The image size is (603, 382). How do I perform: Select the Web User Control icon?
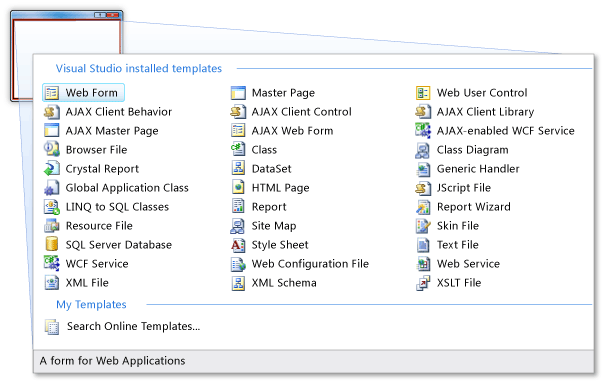point(423,93)
